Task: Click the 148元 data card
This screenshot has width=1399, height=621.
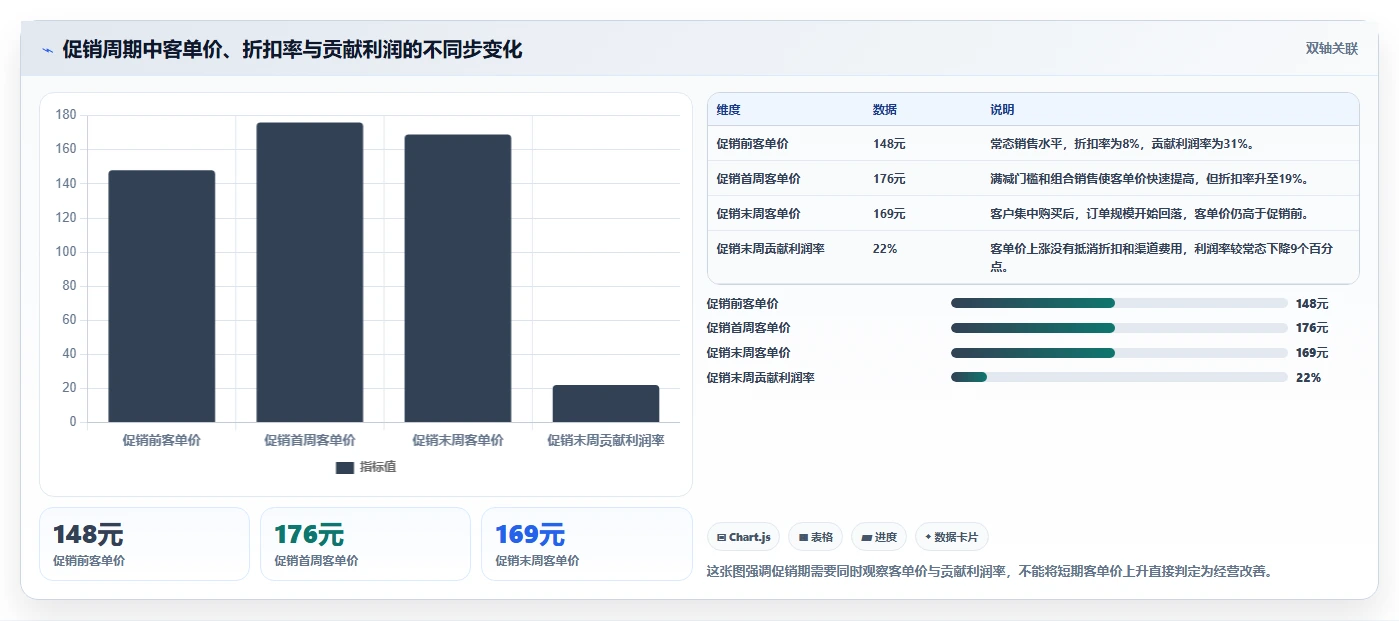Action: tap(144, 544)
